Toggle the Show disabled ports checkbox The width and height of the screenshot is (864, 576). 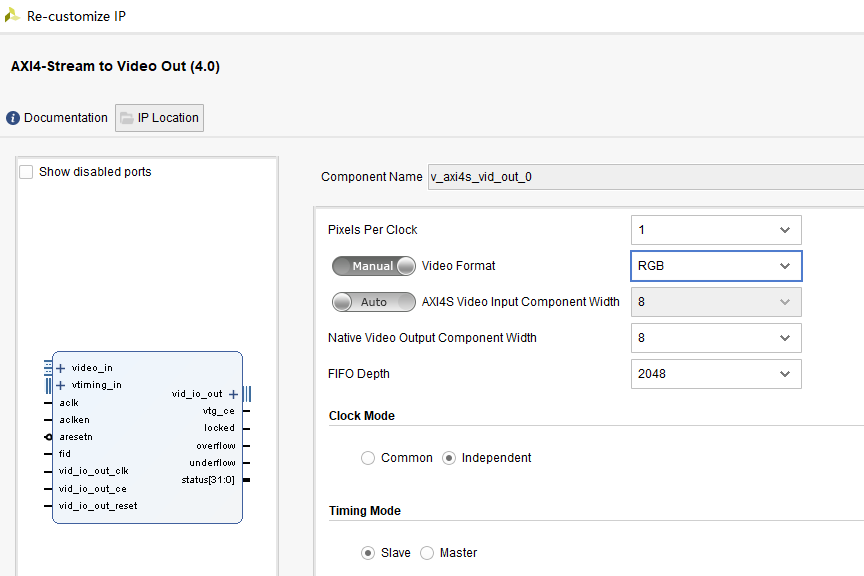coord(27,172)
